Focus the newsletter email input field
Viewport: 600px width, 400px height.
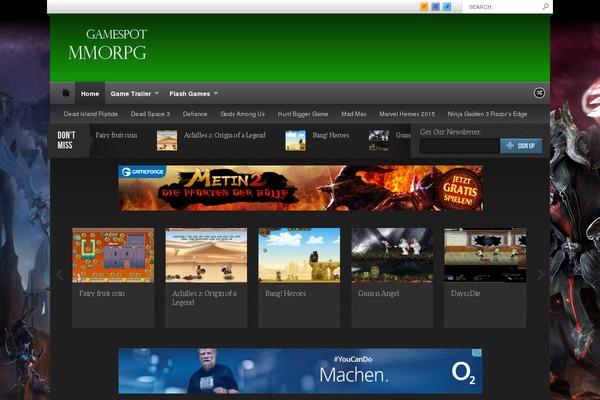point(460,146)
